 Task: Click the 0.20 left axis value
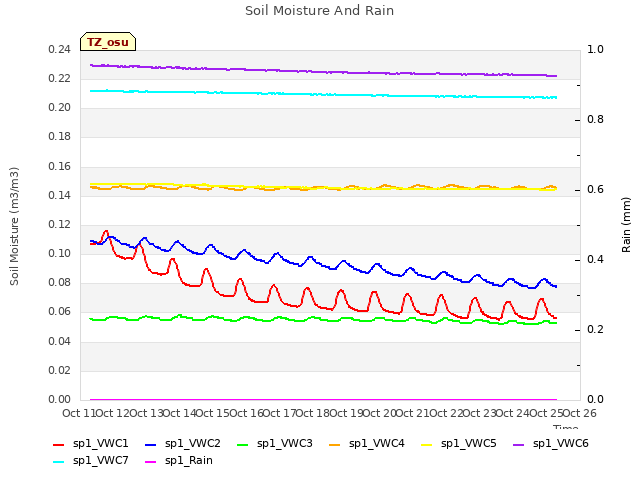(x=60, y=108)
